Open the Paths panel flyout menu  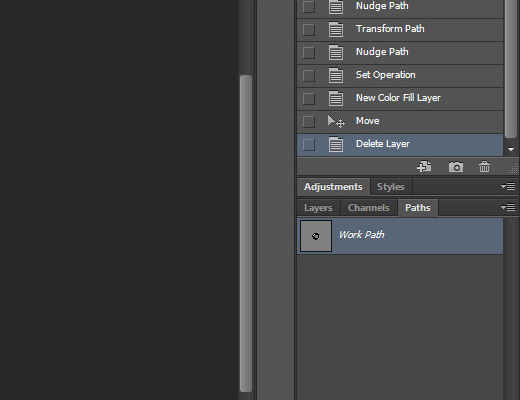pos(508,208)
